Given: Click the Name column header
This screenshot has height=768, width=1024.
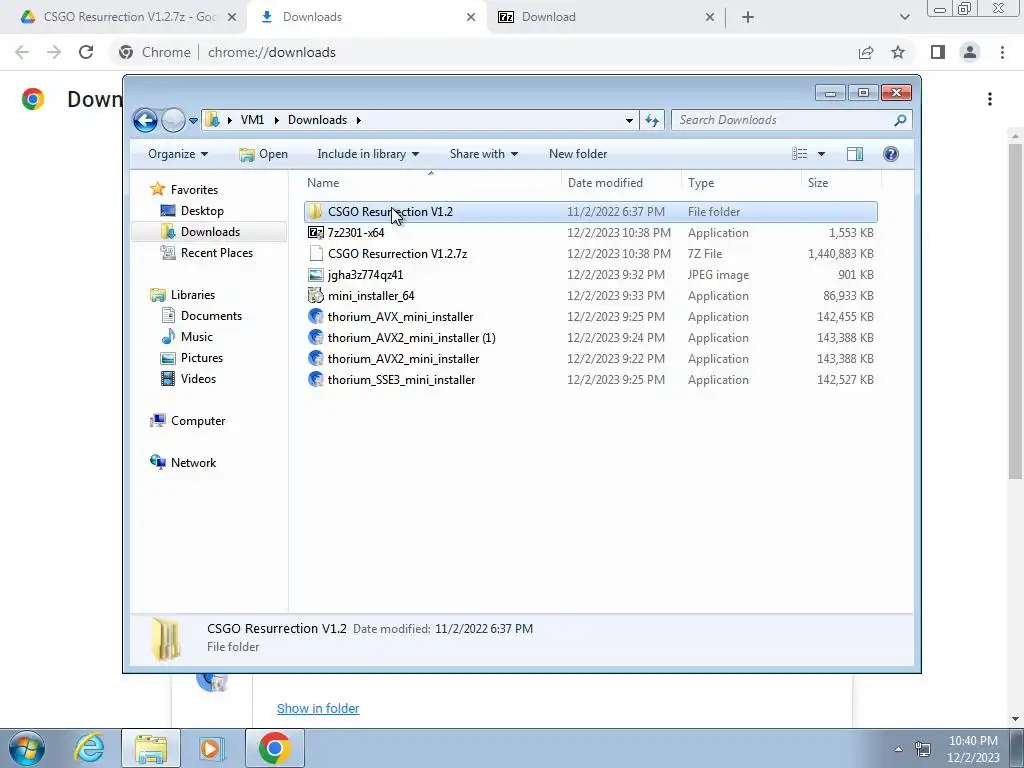Looking at the screenshot, I should pyautogui.click(x=432, y=183).
